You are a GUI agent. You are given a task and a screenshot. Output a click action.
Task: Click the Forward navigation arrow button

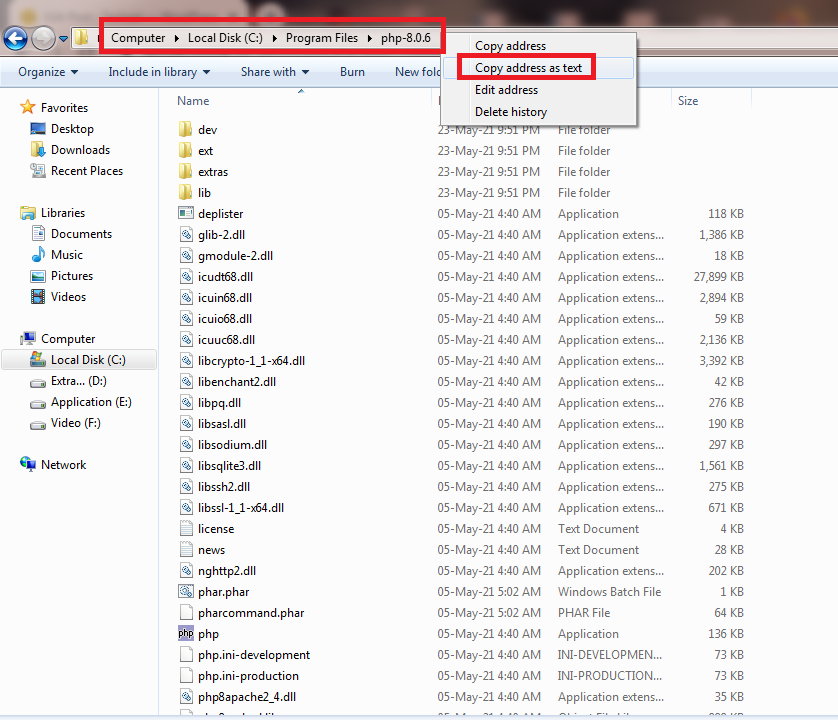click(x=43, y=38)
